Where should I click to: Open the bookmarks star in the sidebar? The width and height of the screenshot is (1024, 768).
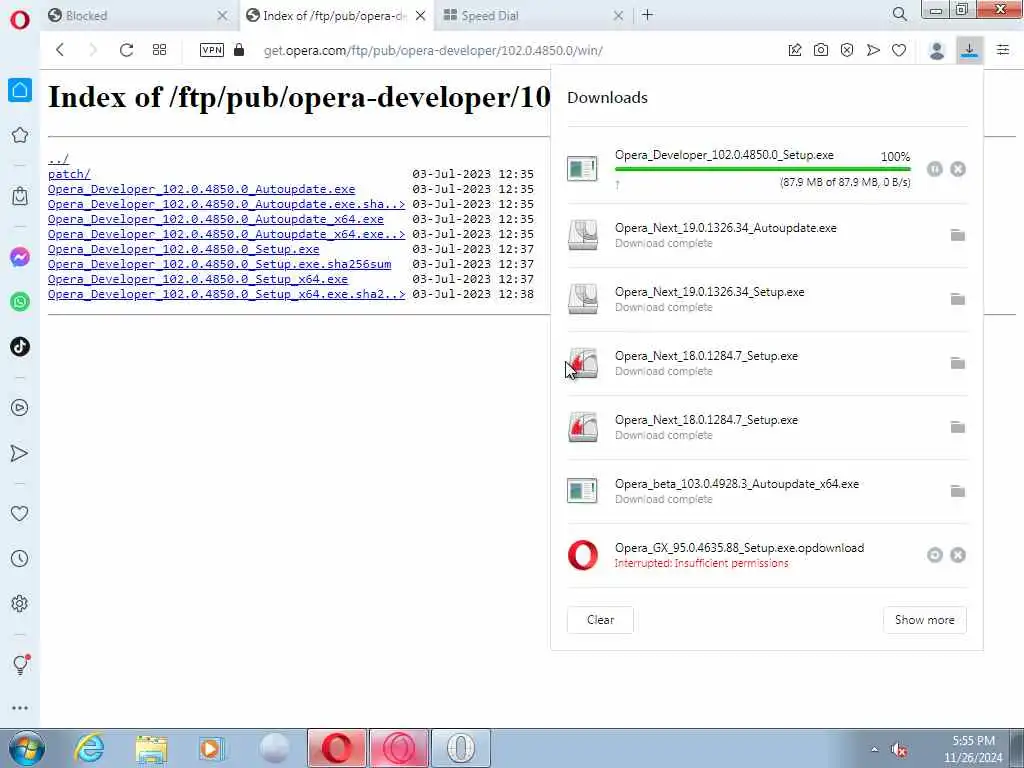pos(20,135)
